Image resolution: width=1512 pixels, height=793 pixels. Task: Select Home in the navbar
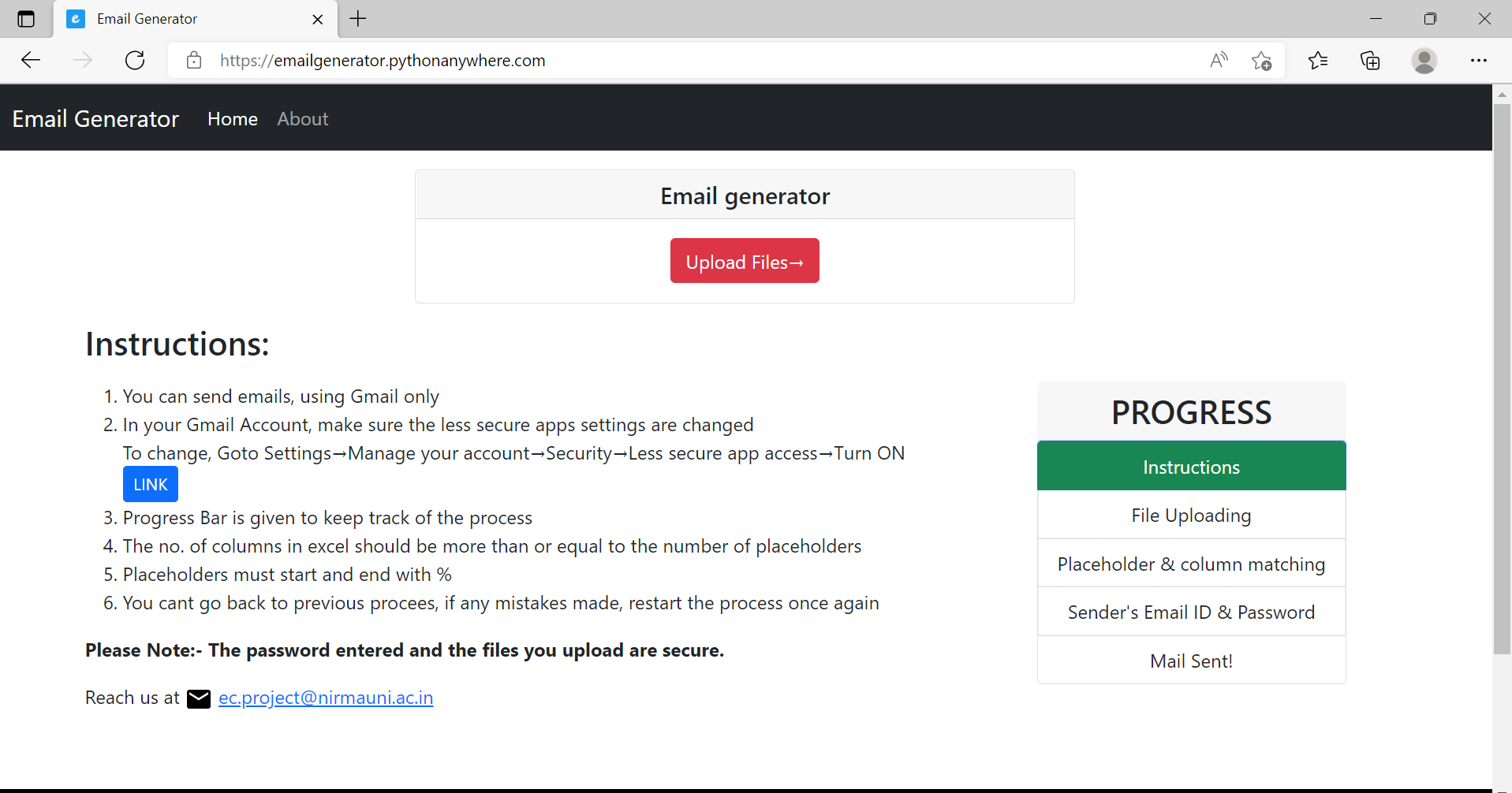tap(233, 119)
